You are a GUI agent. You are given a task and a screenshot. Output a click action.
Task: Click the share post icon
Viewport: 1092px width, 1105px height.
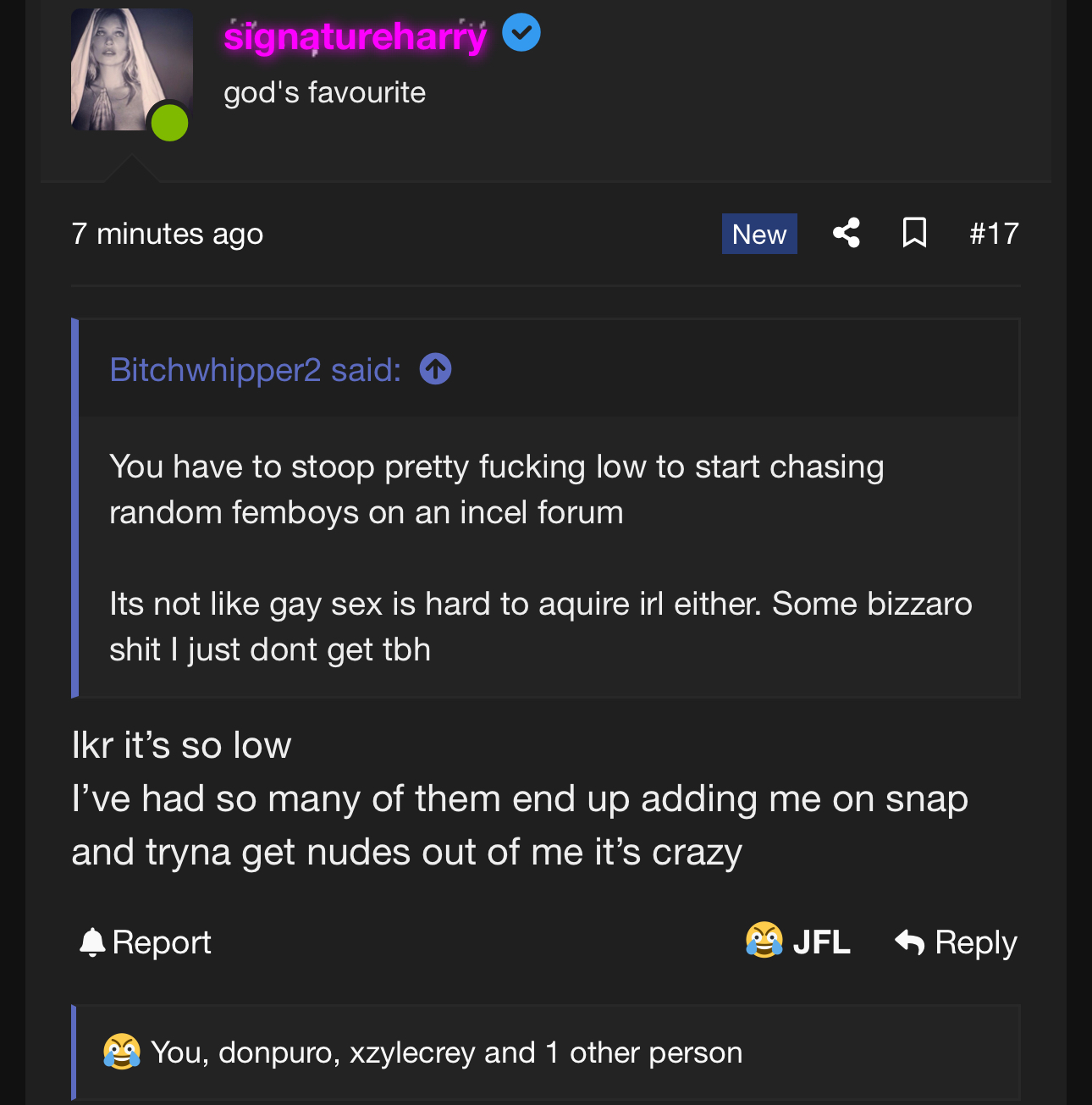(846, 233)
